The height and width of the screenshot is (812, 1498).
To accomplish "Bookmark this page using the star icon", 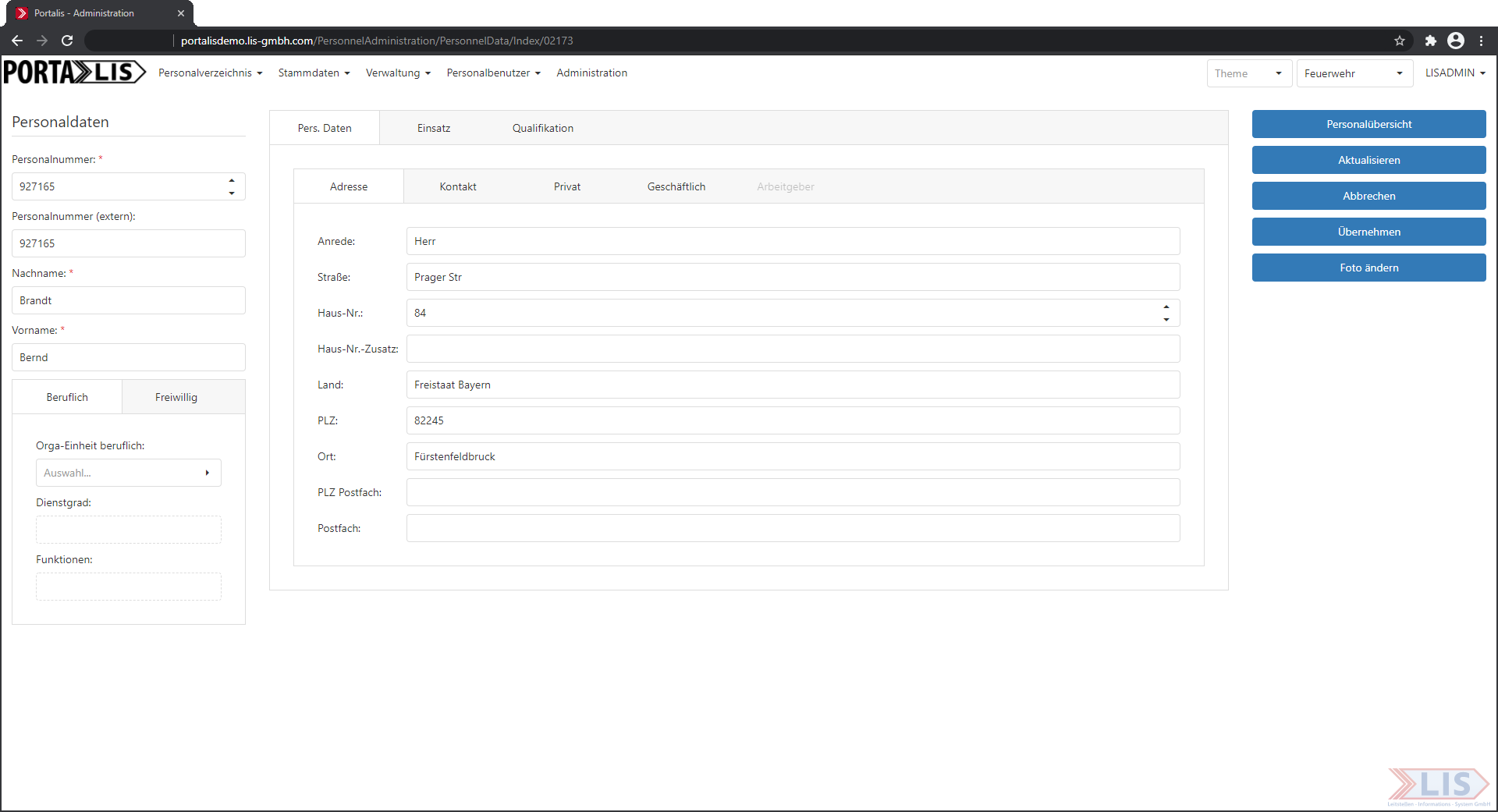I will [1400, 41].
